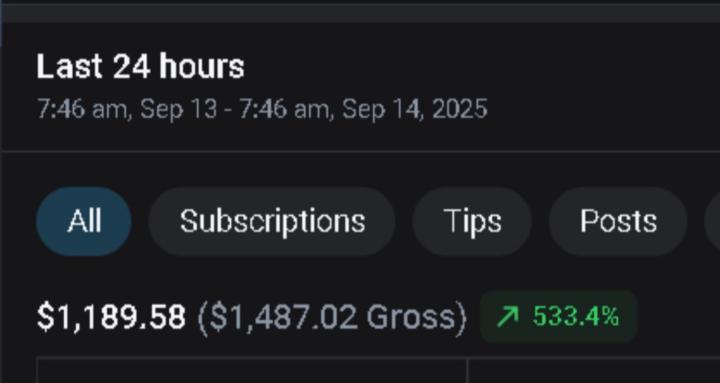
Task: Select the right chart panel below earnings
Action: click(594, 370)
